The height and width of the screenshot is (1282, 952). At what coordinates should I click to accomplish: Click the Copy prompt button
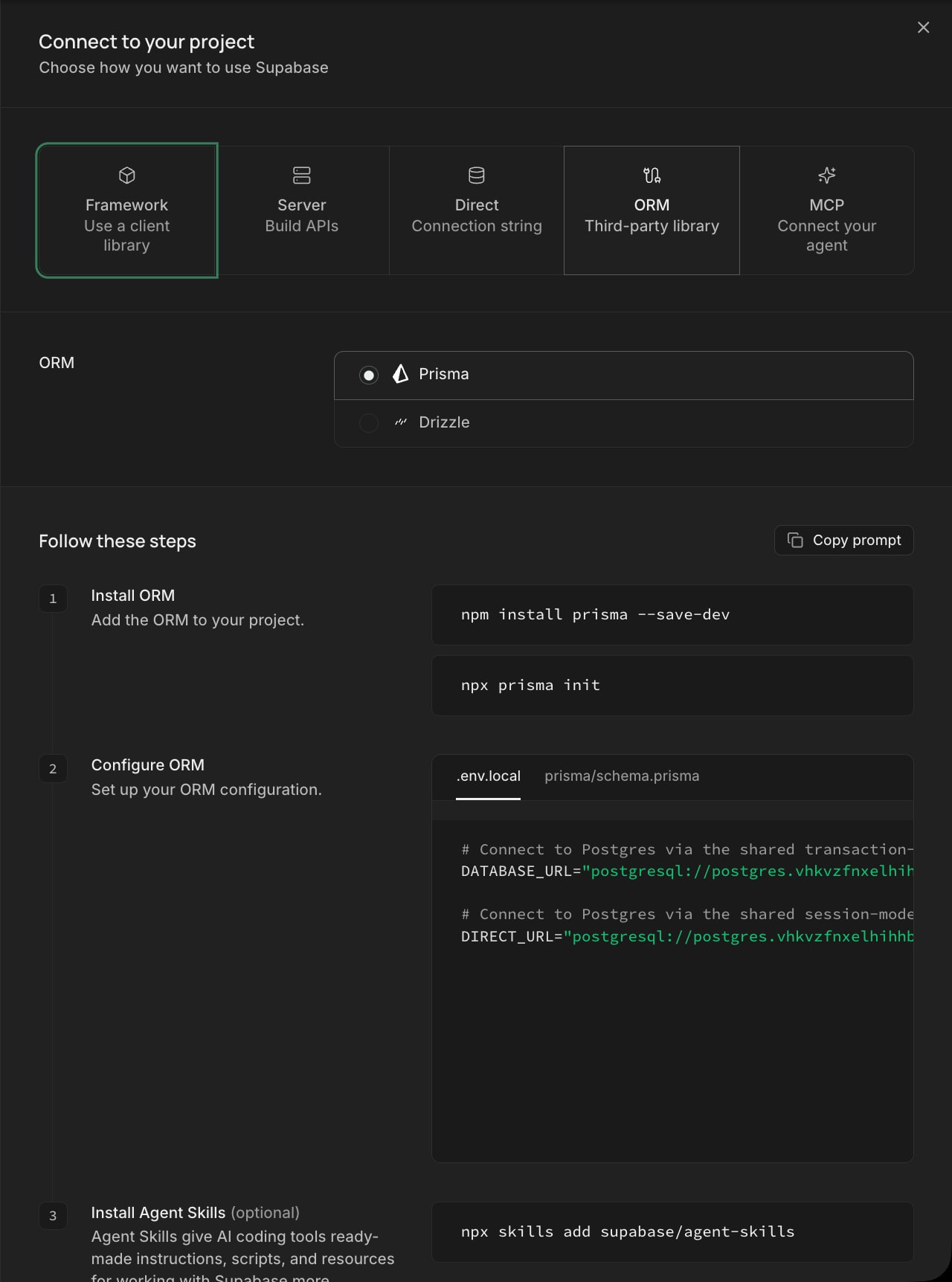click(x=844, y=541)
